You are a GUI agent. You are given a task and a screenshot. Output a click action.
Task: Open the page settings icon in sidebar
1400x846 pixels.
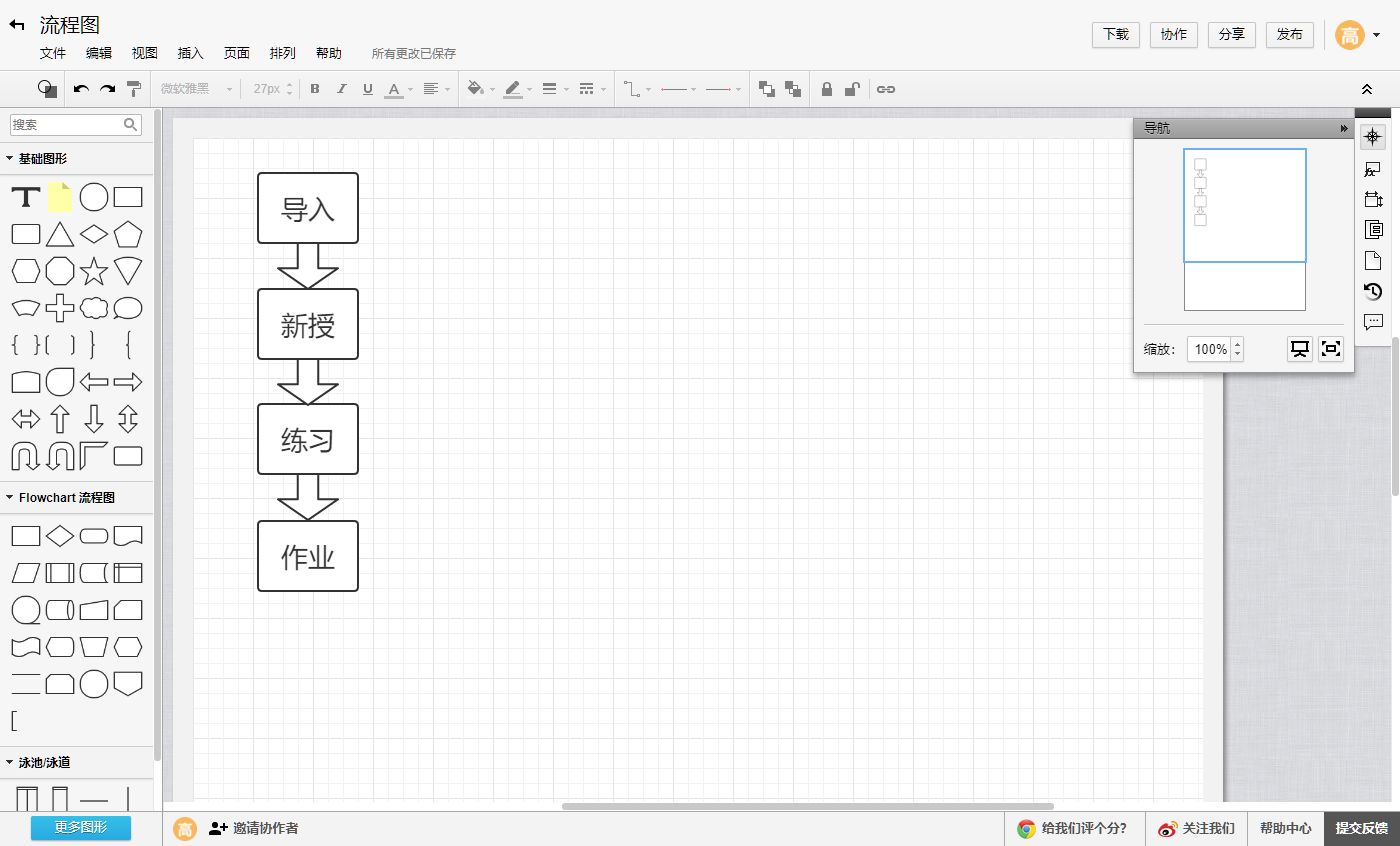(1373, 260)
